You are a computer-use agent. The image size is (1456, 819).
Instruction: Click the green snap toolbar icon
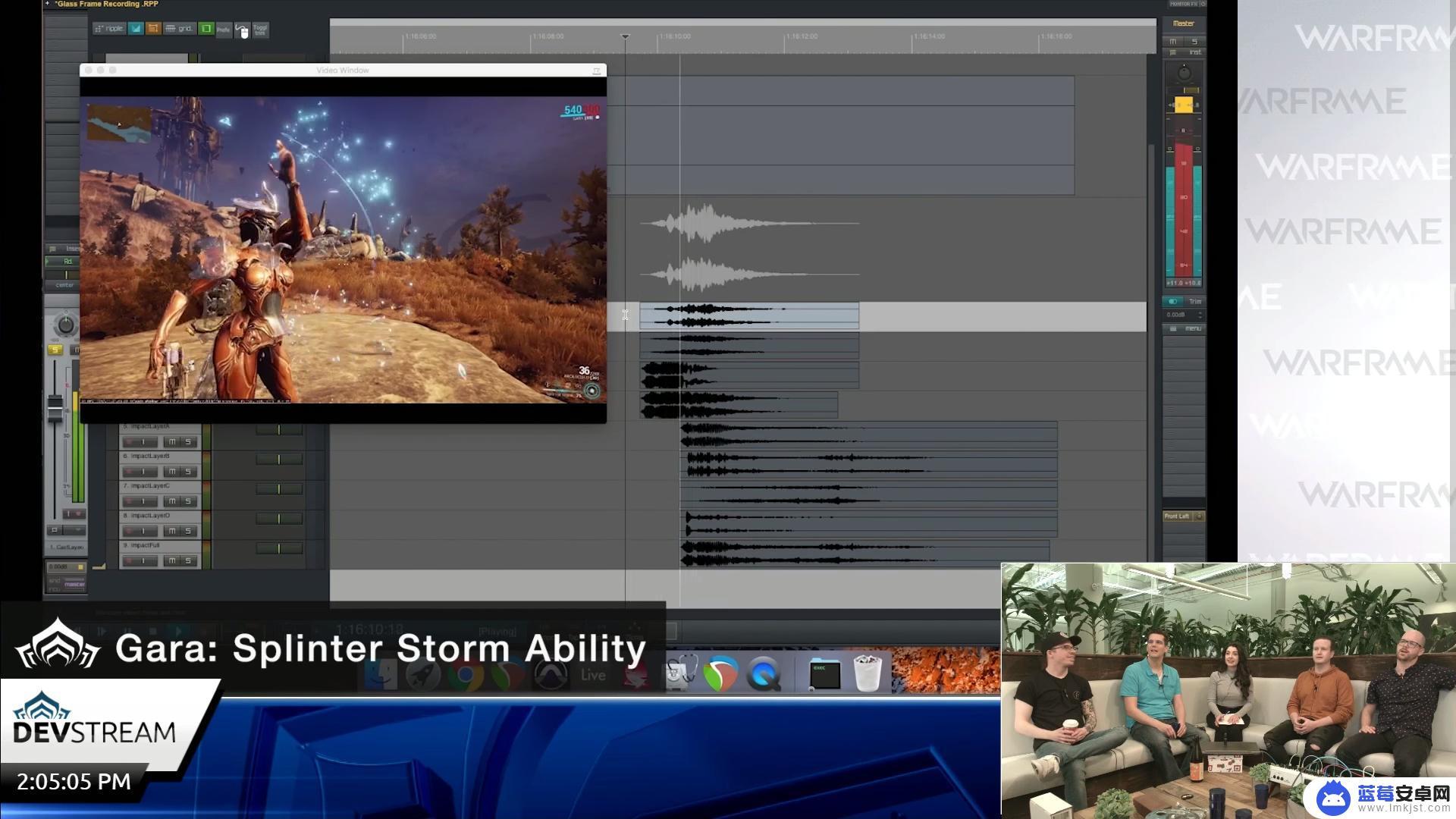pyautogui.click(x=206, y=29)
